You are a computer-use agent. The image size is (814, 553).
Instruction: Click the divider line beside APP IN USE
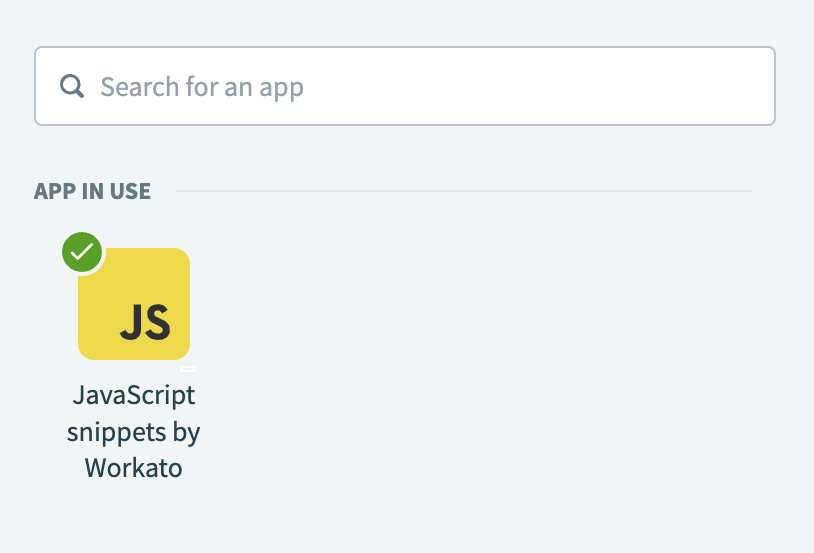464,191
